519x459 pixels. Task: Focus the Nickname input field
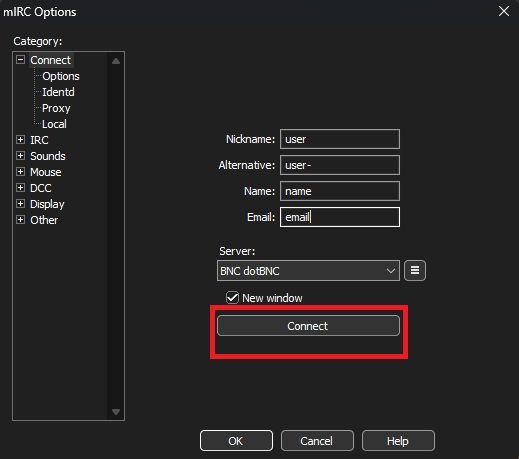340,139
